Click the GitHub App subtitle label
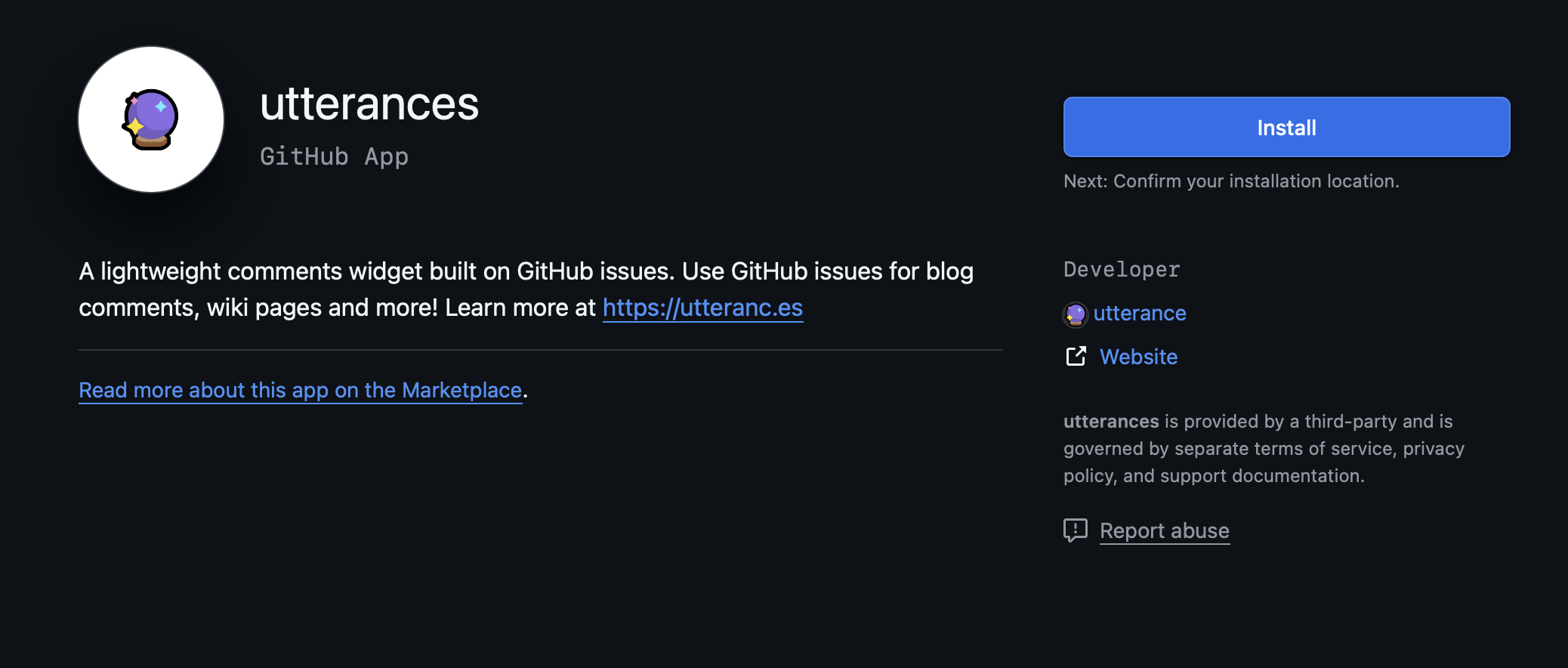The height and width of the screenshot is (668, 1568). coord(334,156)
